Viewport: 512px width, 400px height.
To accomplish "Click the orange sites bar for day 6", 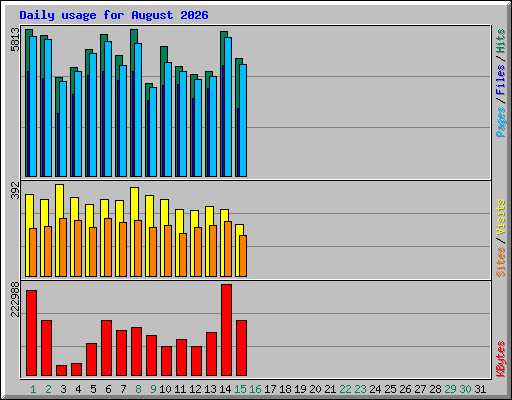I will [x=108, y=247].
